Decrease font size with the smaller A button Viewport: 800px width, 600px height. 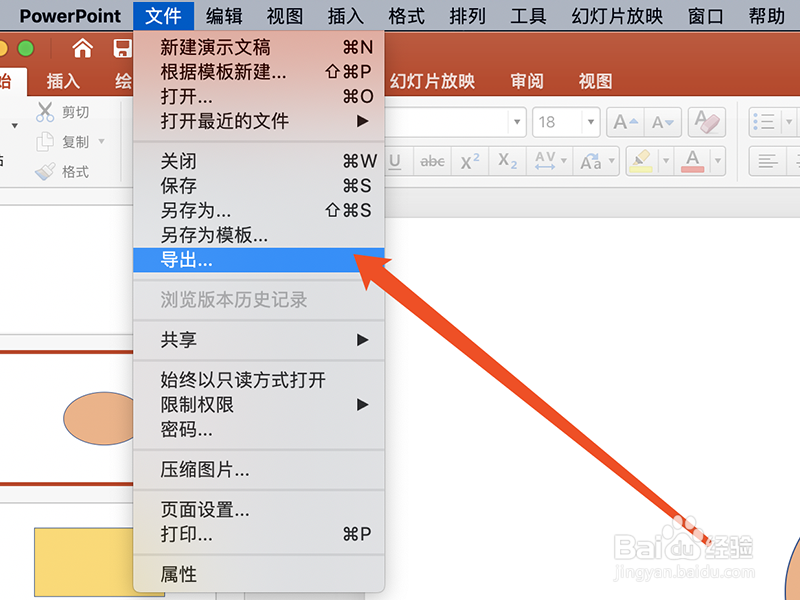click(x=663, y=122)
